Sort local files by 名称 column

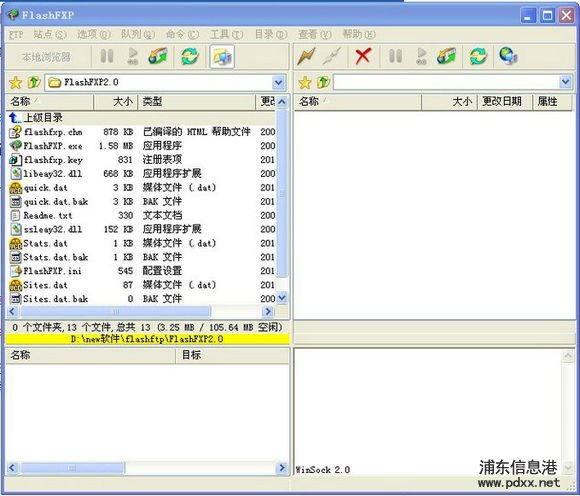pos(50,102)
